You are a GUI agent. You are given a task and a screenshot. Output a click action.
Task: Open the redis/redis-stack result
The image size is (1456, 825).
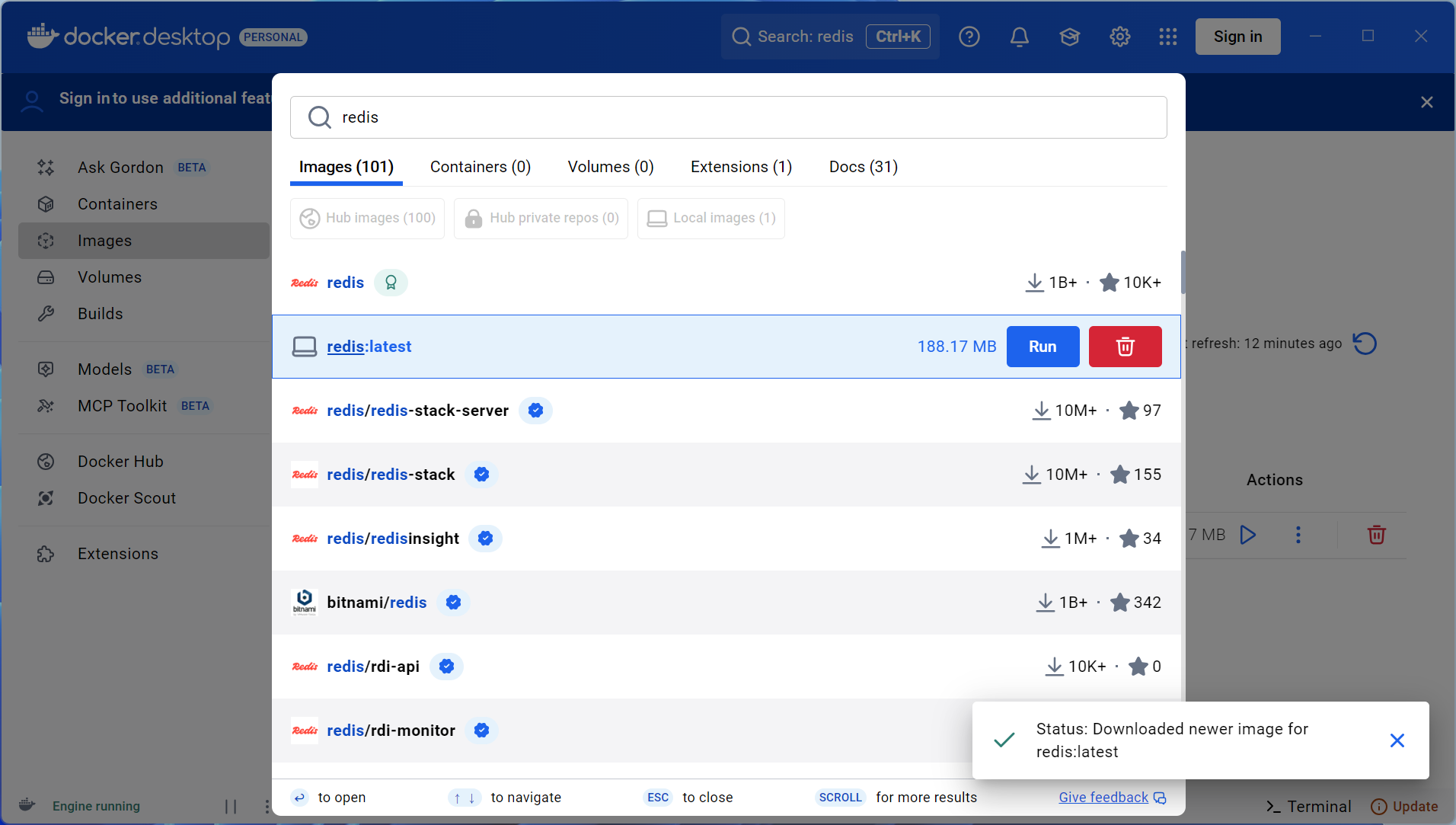[726, 475]
